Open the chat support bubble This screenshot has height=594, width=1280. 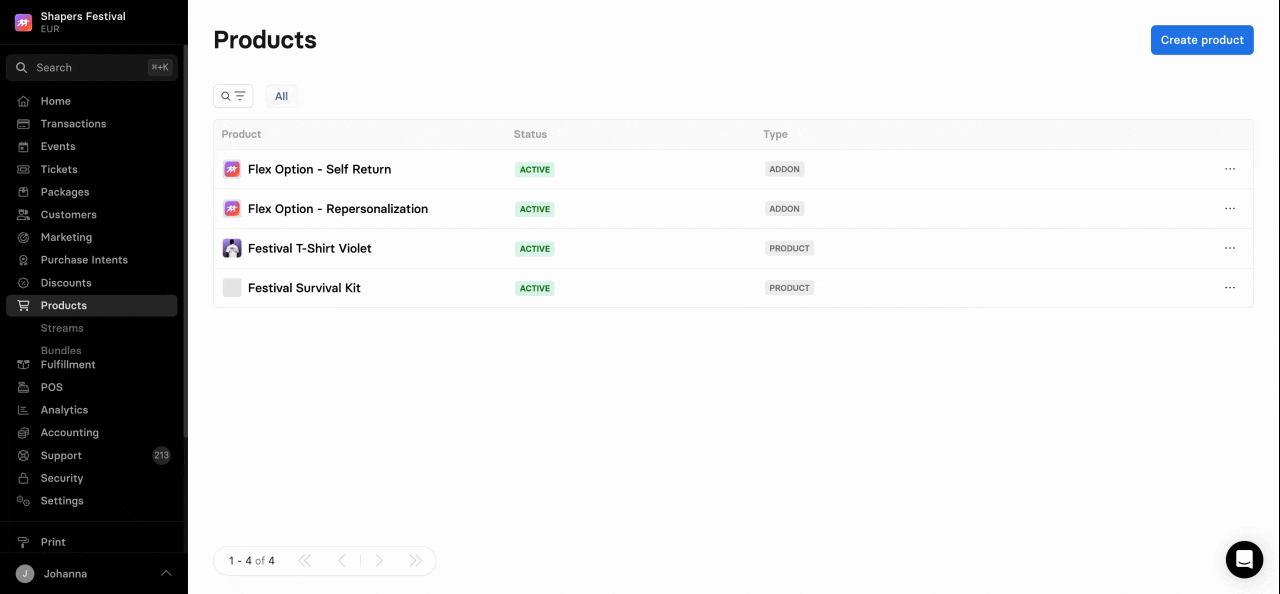(1244, 559)
